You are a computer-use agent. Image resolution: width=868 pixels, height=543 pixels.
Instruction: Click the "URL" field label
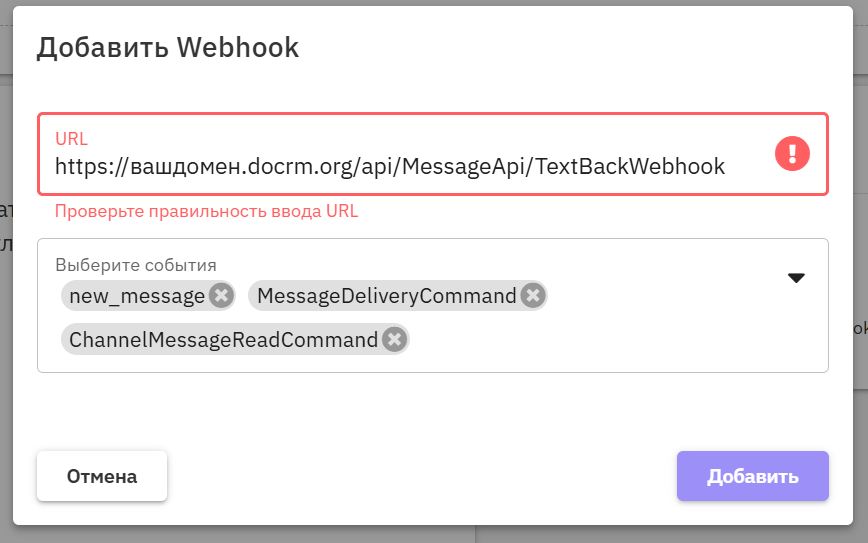pyautogui.click(x=71, y=138)
